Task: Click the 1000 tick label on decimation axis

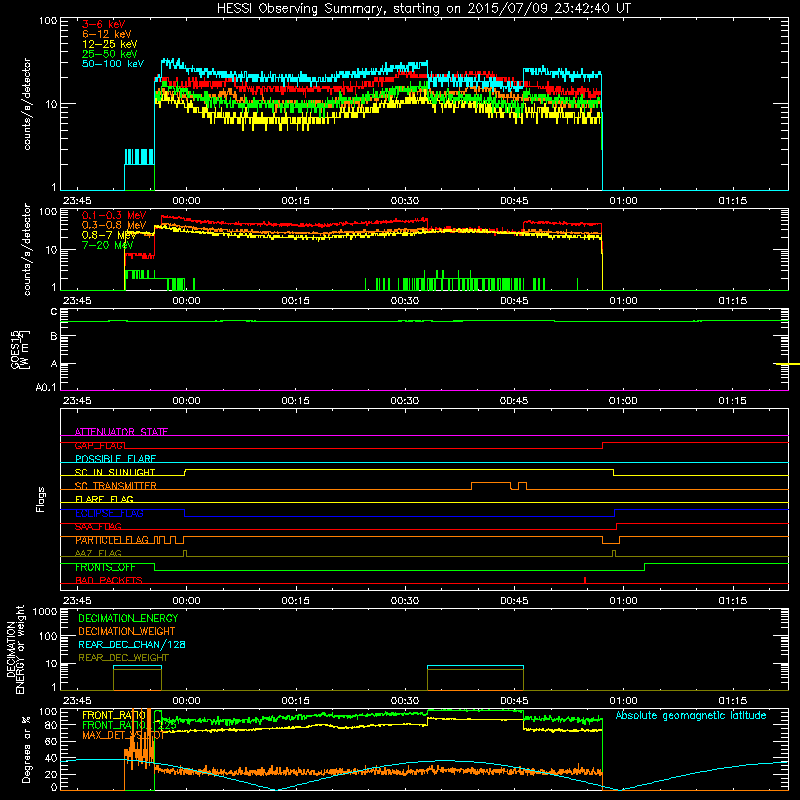Action: pos(45,612)
